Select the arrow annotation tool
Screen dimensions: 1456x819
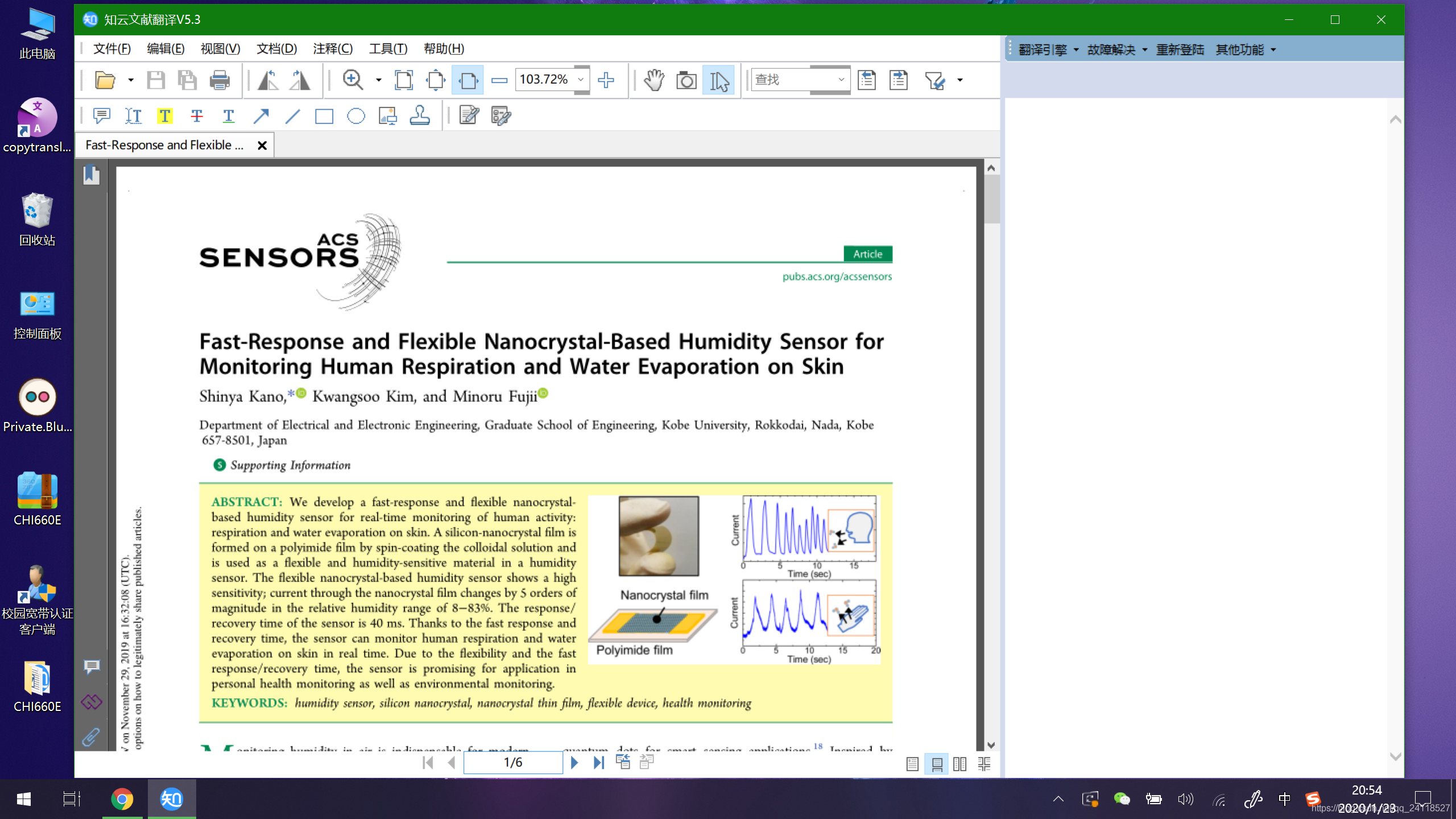tap(260, 116)
